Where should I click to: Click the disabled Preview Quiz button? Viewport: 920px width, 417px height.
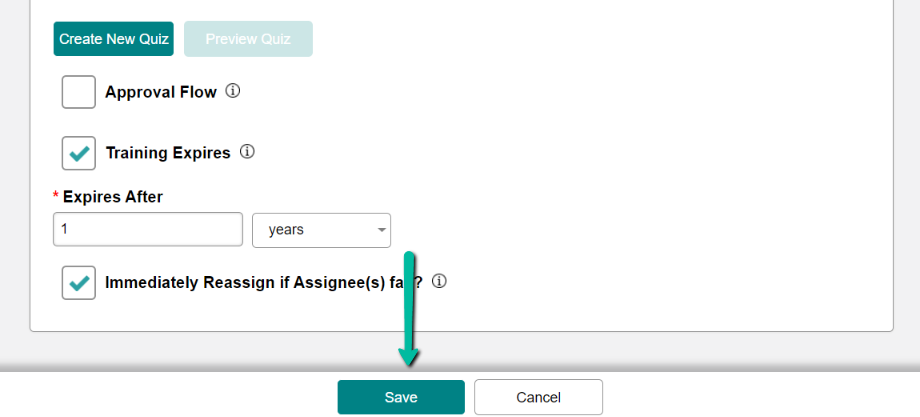click(248, 39)
